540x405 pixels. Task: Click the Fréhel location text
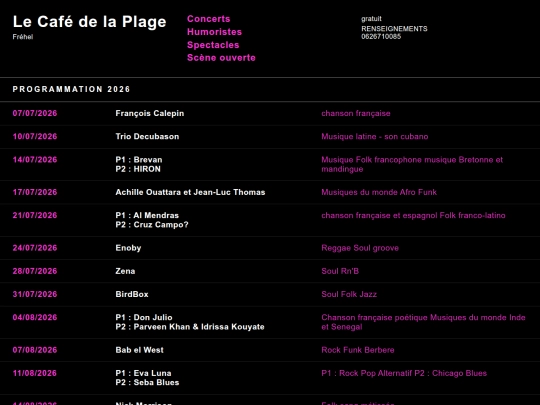(x=23, y=37)
